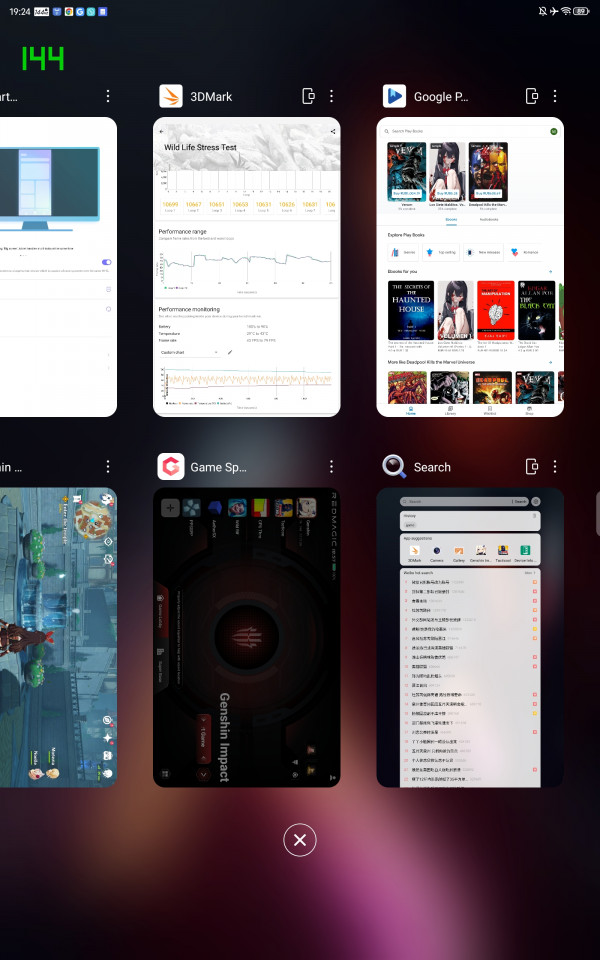
Task: Open the Genshin gameplay preview card
Action: click(58, 637)
